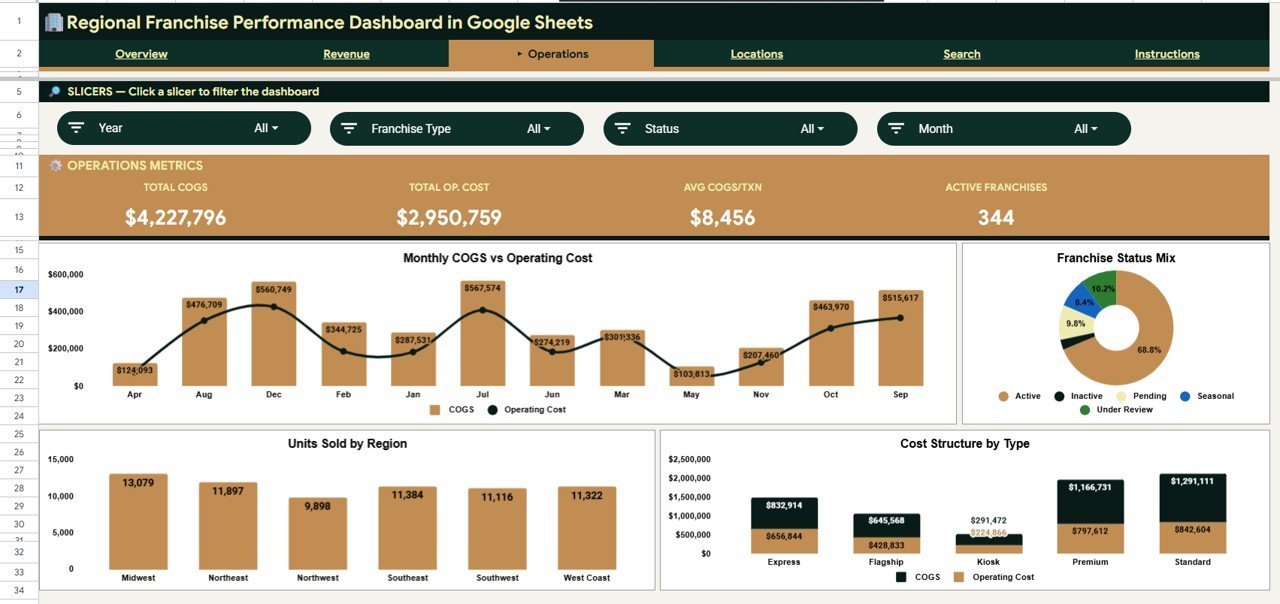Expand the Year slicer All dropdown

point(266,128)
